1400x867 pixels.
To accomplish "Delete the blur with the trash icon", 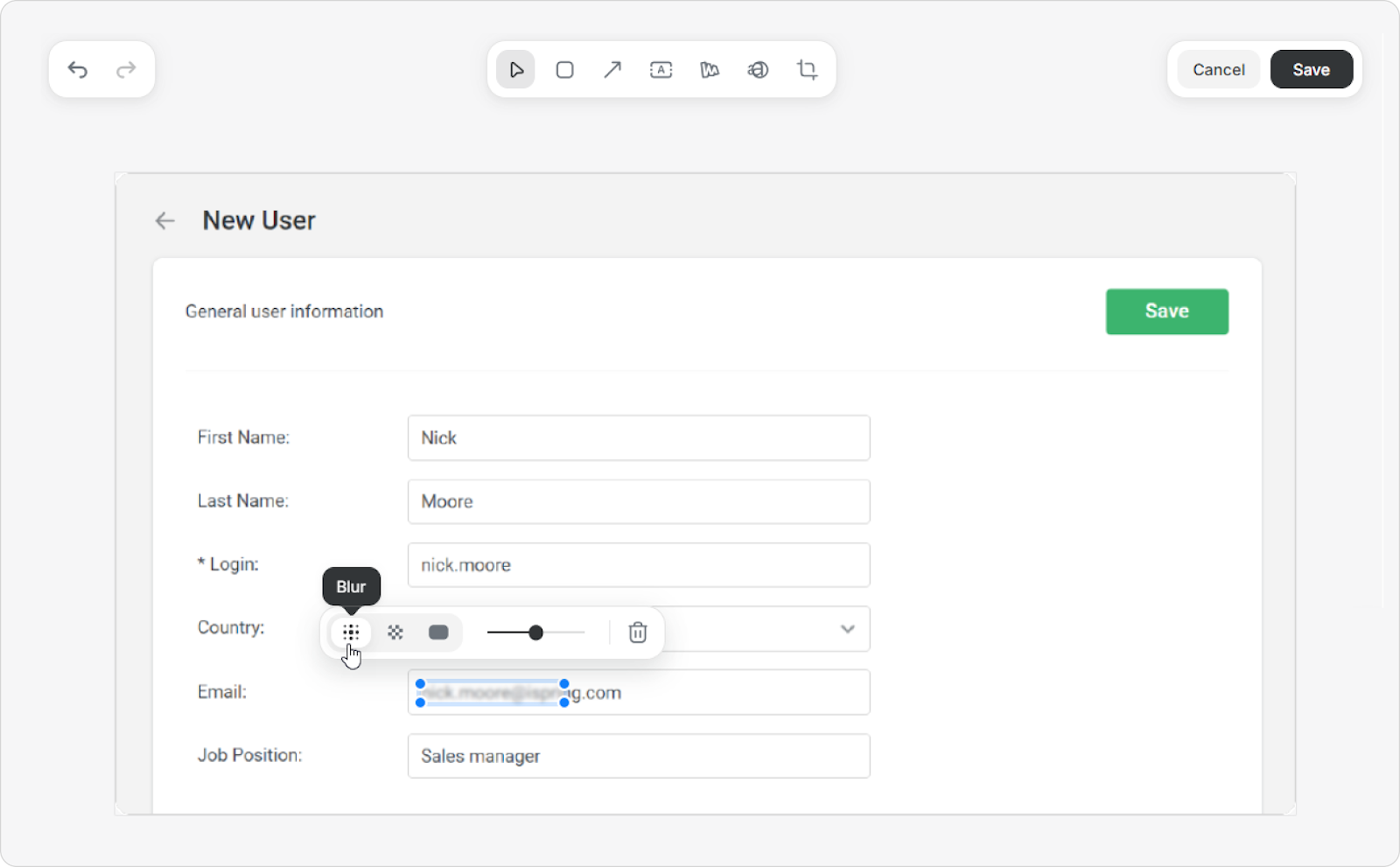I will click(x=638, y=633).
